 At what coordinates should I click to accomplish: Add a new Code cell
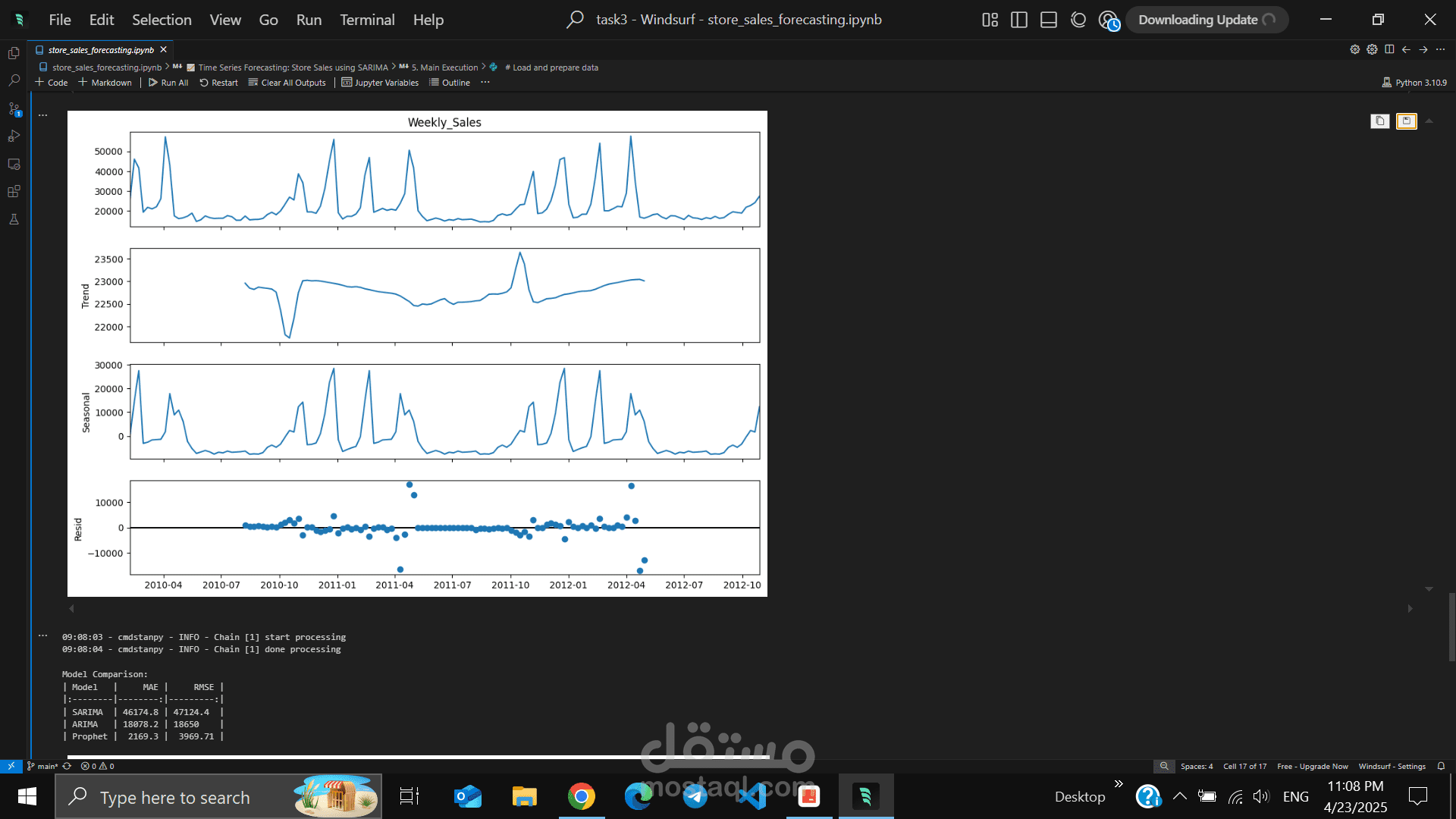click(51, 83)
